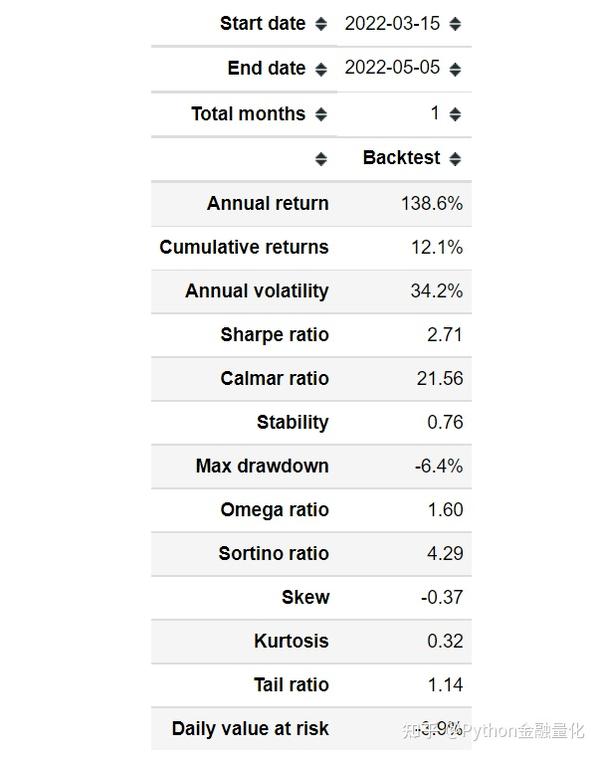
Task: Click sort icon in empty header cell
Action: coord(321,159)
